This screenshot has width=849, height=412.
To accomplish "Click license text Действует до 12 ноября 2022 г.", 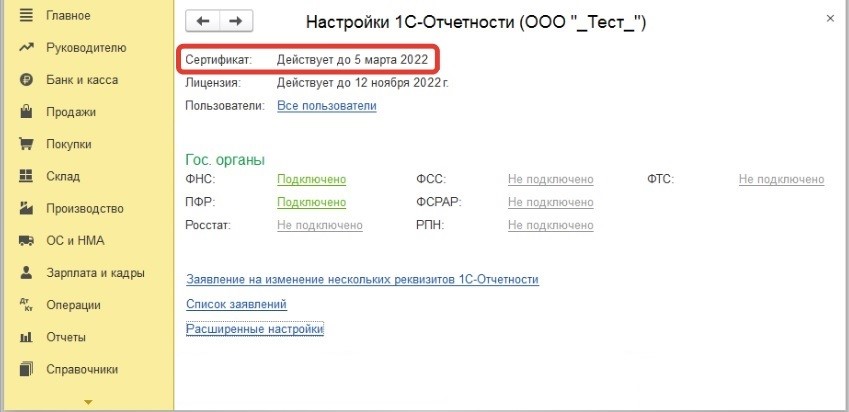I will click(x=363, y=83).
